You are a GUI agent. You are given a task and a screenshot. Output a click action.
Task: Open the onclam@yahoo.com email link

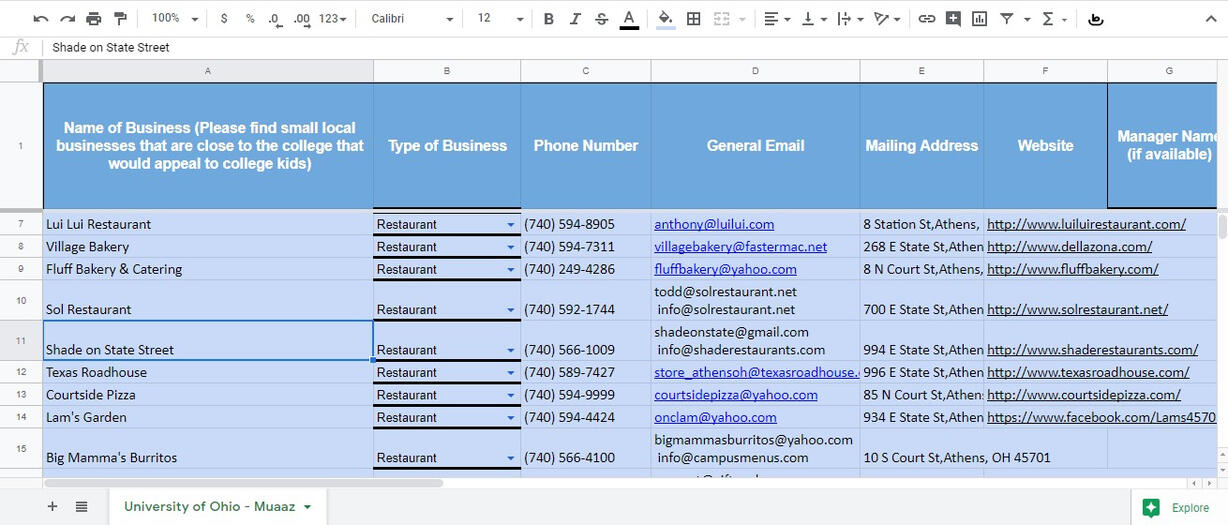pos(715,417)
